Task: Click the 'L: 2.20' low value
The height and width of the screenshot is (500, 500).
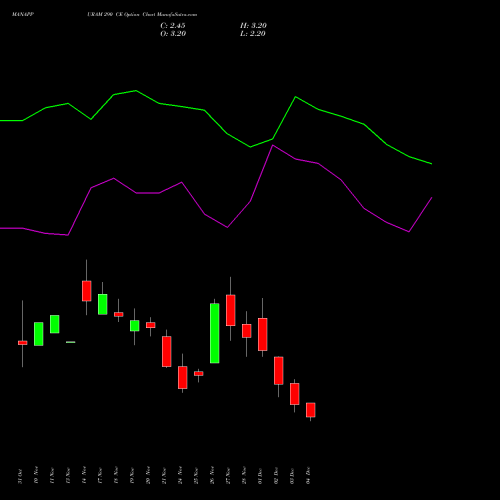Action: click(x=253, y=34)
